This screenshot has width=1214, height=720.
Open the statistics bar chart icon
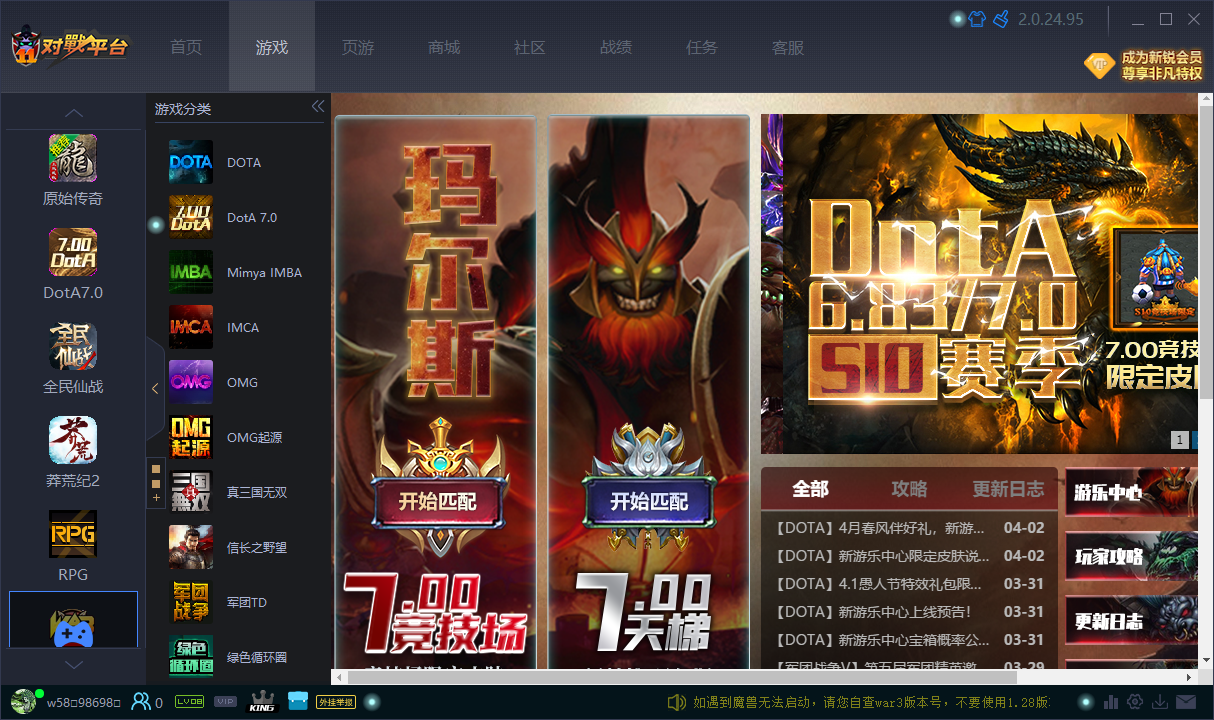pyautogui.click(x=1112, y=702)
